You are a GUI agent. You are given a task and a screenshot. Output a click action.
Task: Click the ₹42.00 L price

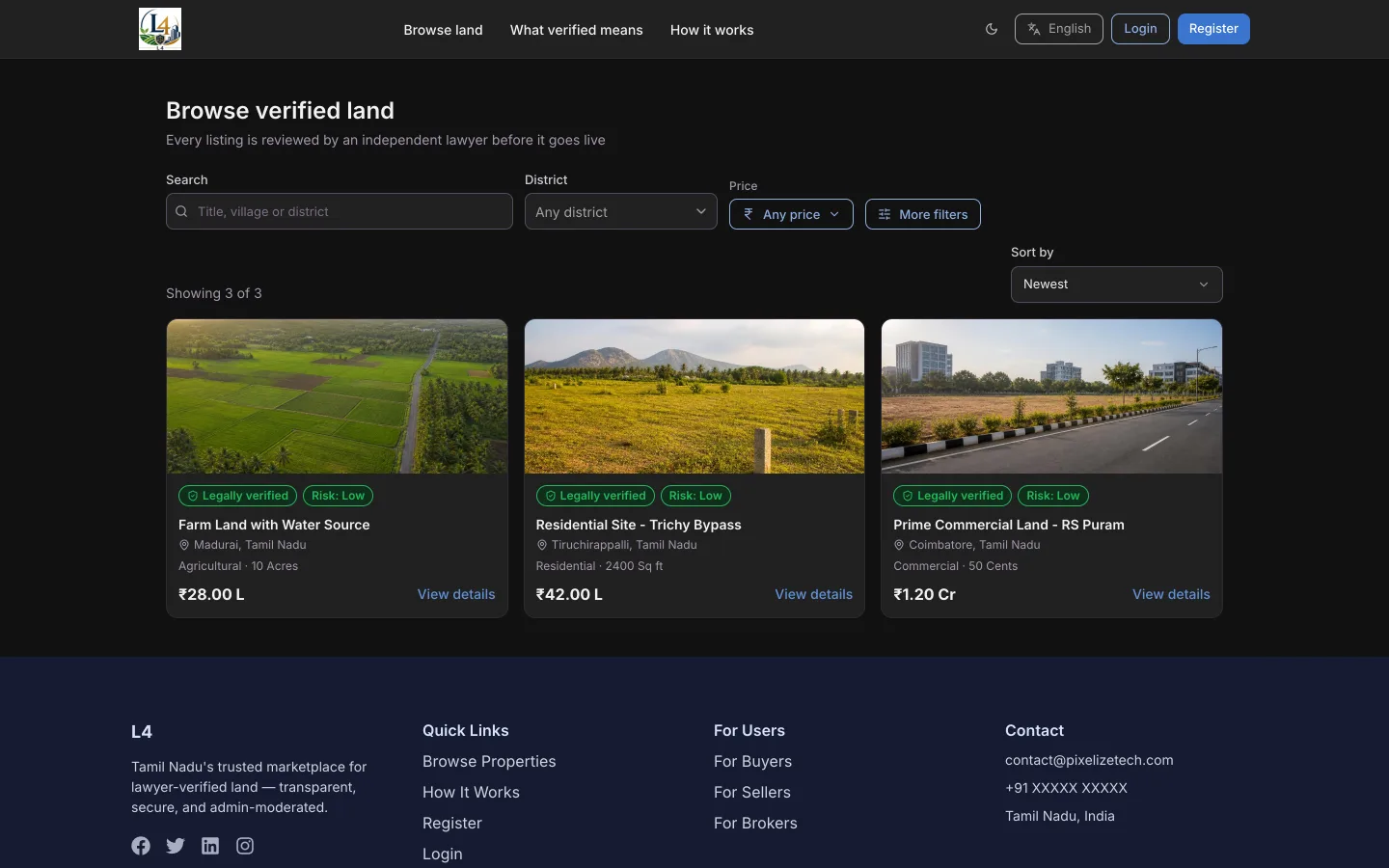(x=569, y=594)
